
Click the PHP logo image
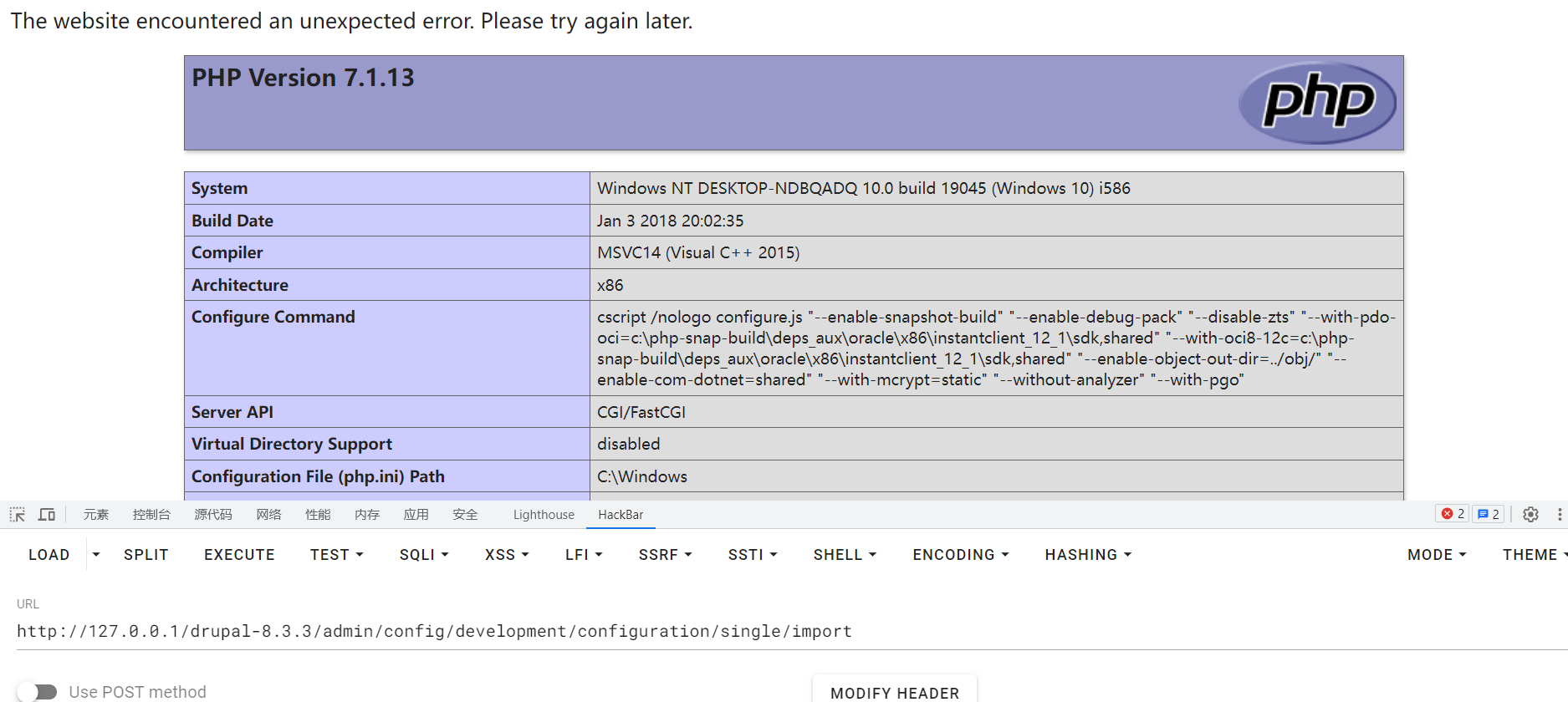coord(1317,103)
